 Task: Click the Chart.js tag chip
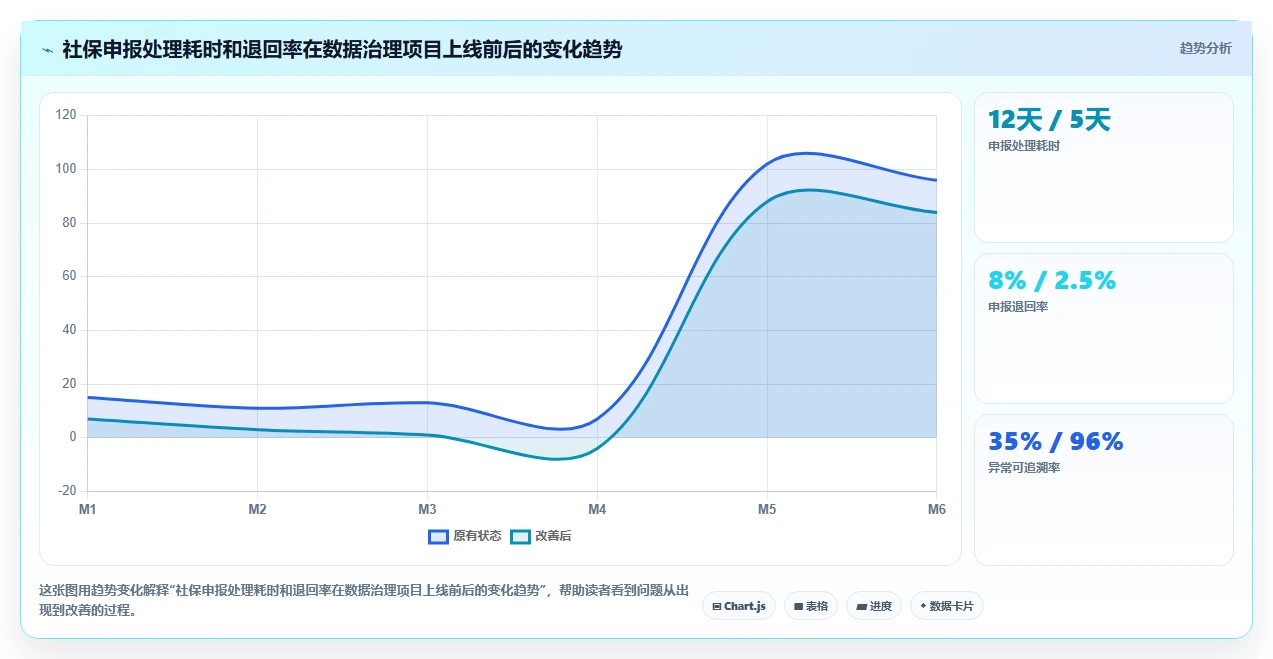[x=739, y=606]
